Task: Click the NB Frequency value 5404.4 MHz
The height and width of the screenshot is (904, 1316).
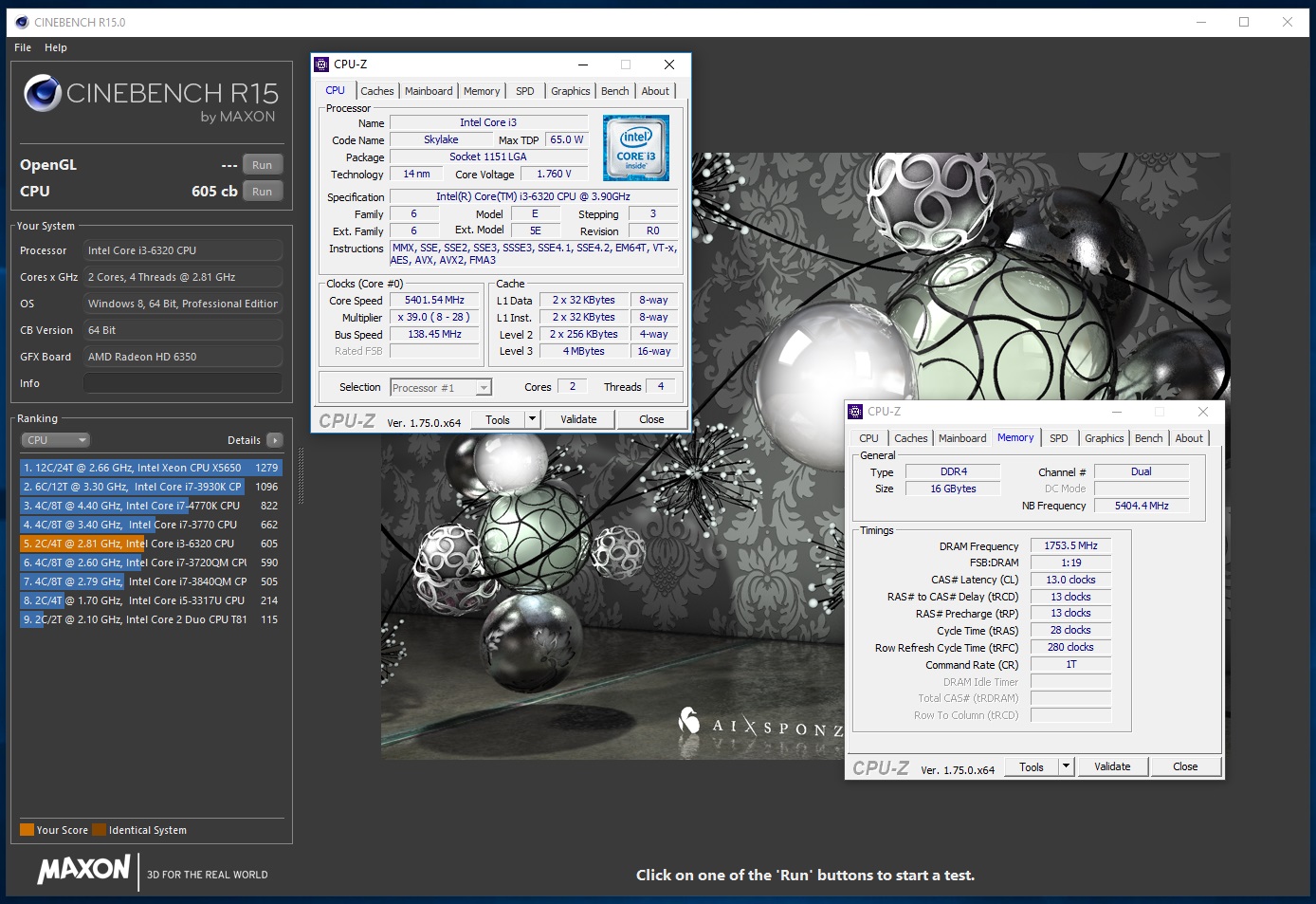Action: tap(1142, 506)
